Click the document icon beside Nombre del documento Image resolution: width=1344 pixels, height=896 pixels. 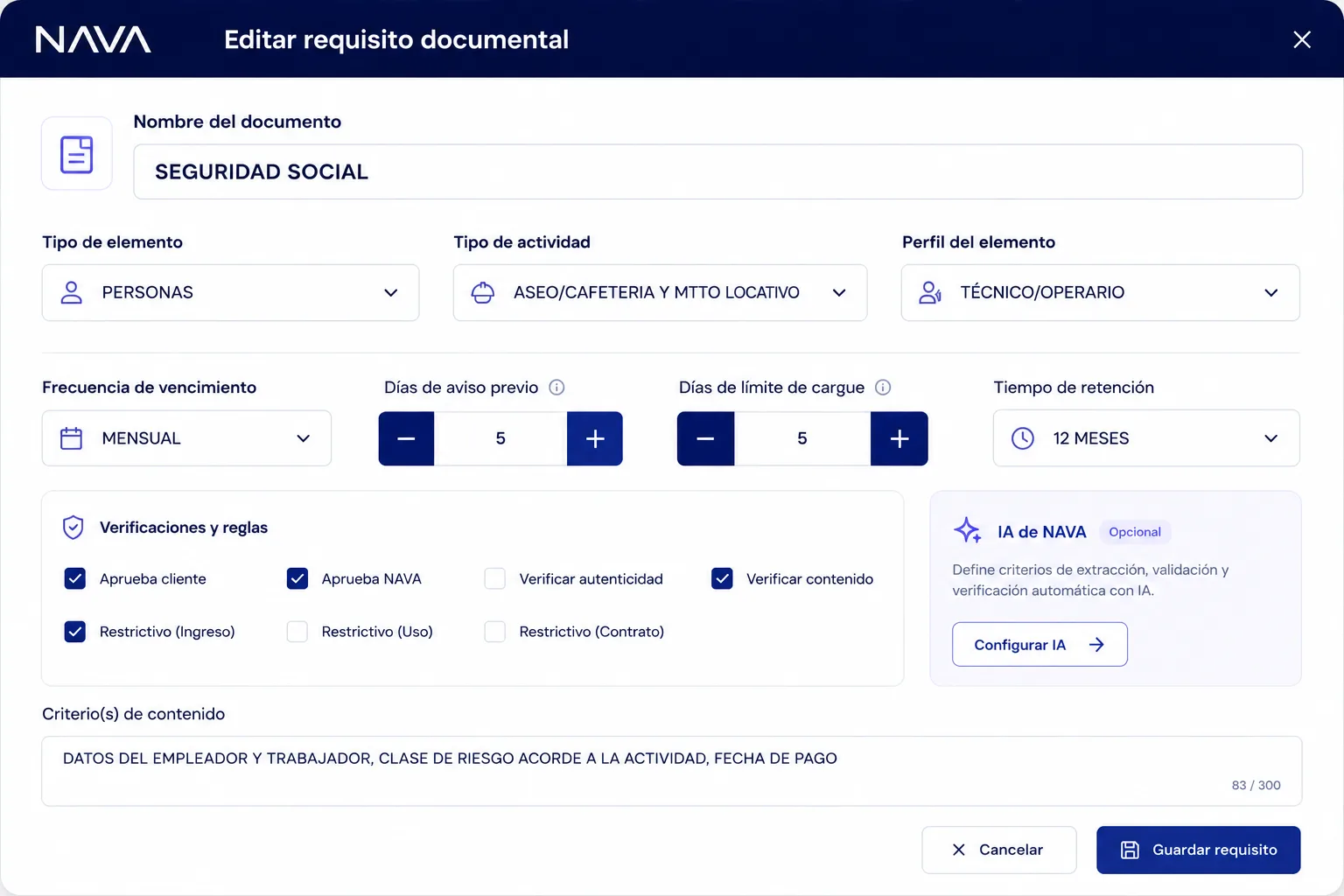pyautogui.click(x=77, y=154)
